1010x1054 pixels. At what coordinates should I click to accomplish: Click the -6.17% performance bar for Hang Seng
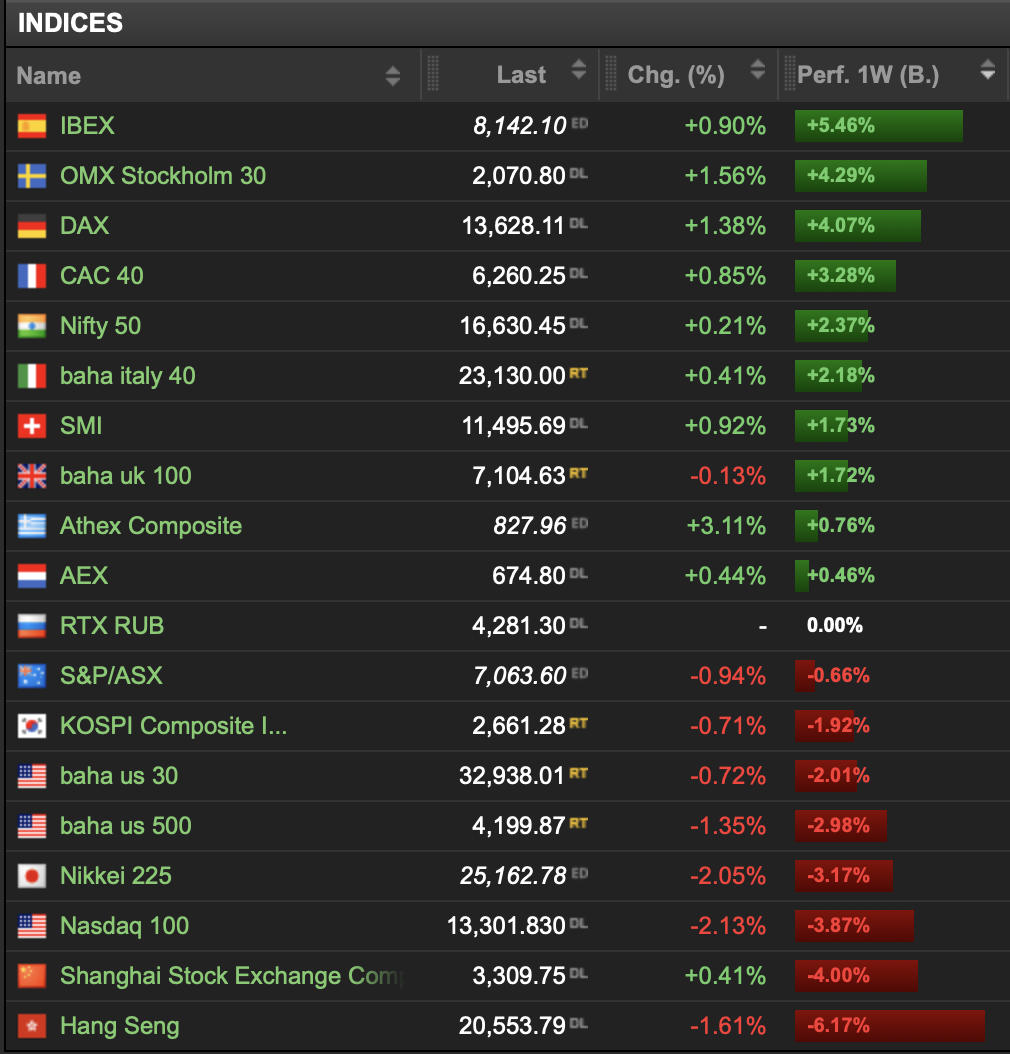890,1026
